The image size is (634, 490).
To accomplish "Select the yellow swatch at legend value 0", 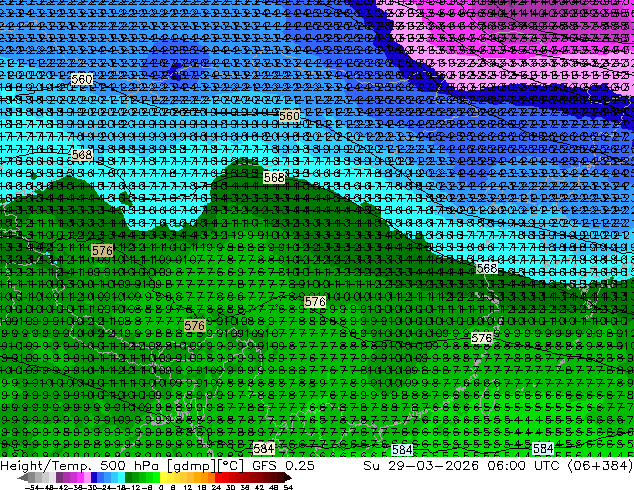I will pyautogui.click(x=164, y=477).
